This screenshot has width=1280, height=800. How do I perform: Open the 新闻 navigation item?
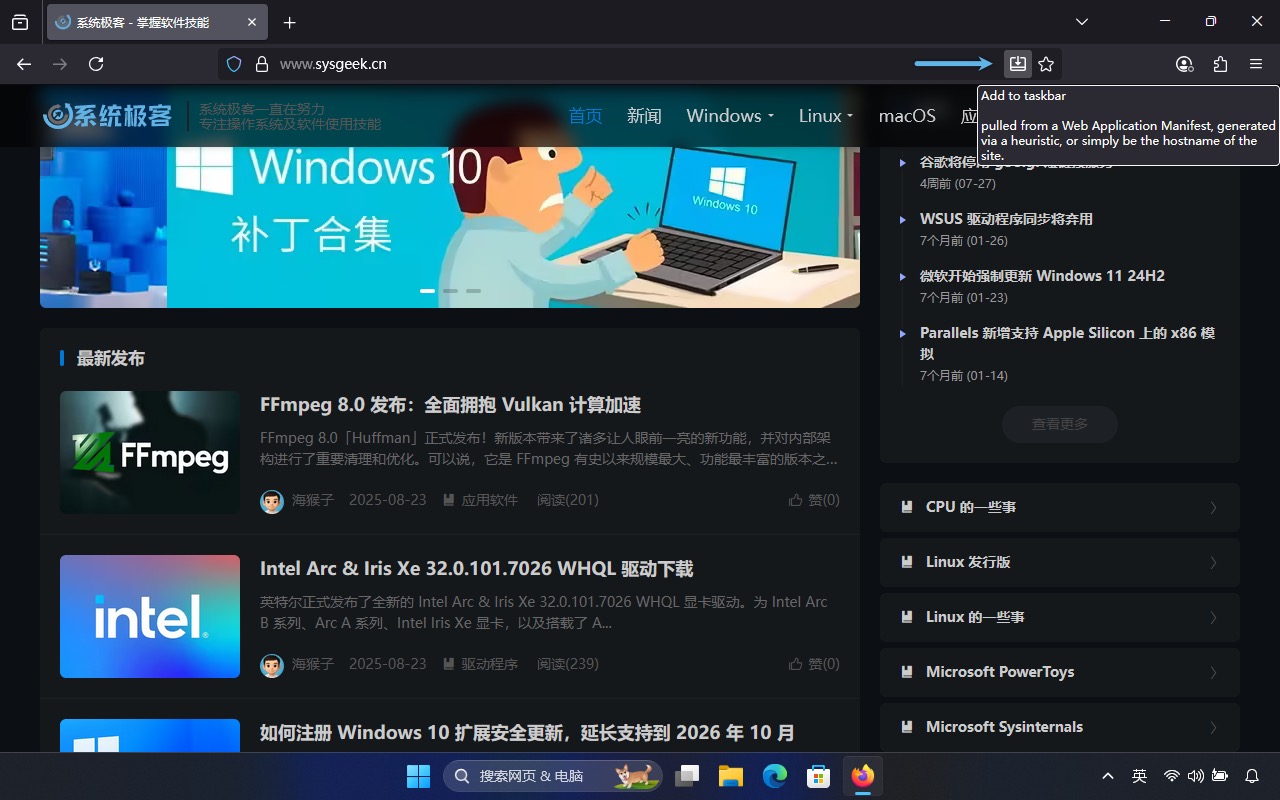click(x=644, y=116)
